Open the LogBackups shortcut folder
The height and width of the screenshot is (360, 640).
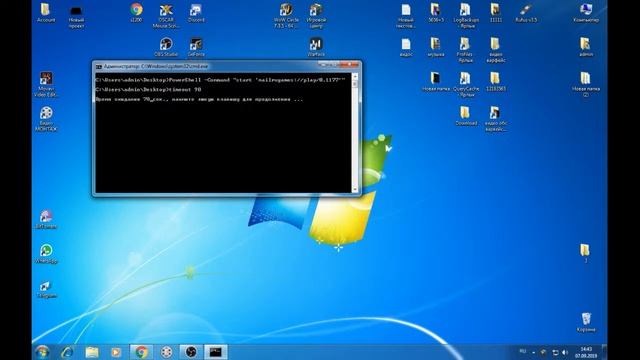[466, 16]
